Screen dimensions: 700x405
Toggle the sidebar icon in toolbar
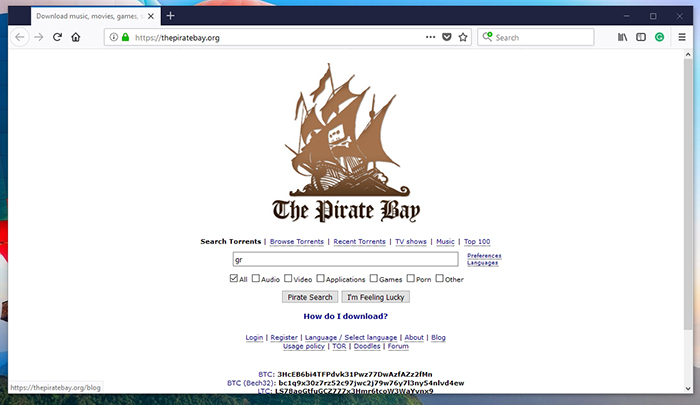(x=641, y=37)
